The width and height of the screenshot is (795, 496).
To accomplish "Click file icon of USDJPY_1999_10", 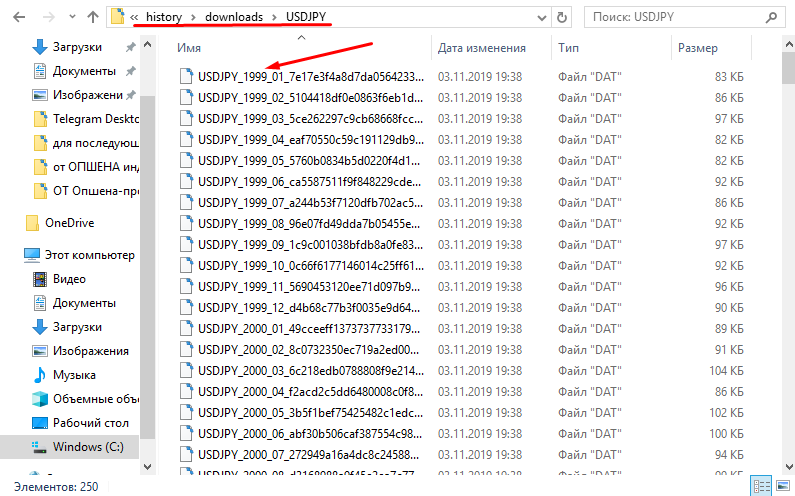I will [x=187, y=266].
